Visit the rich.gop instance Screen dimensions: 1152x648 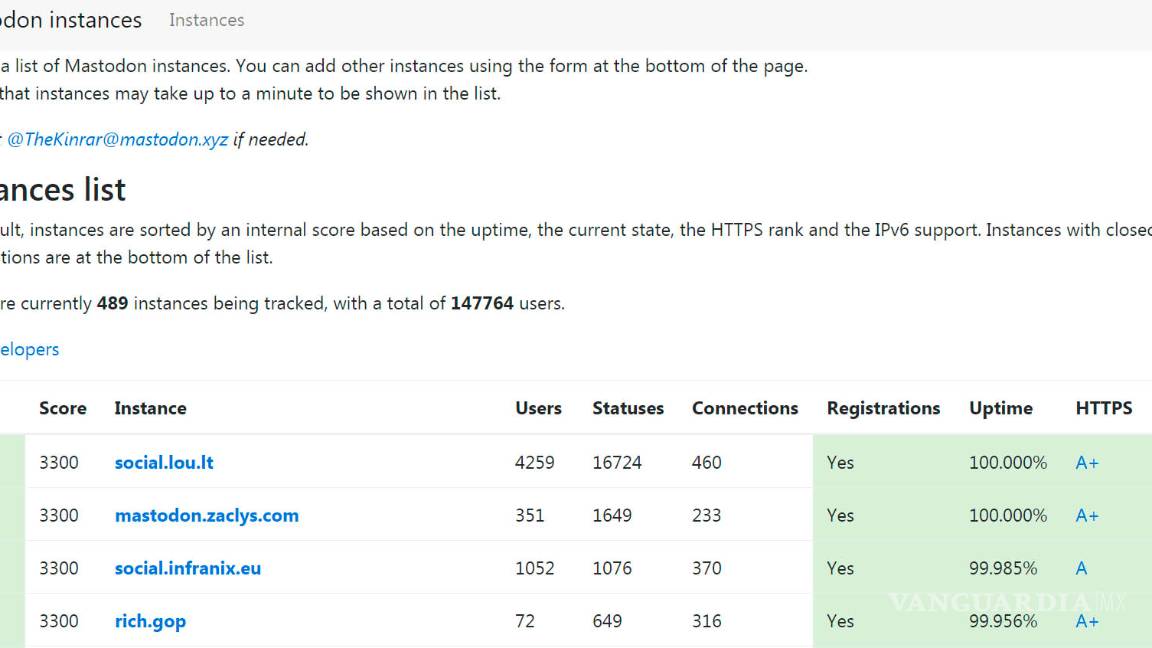click(x=150, y=621)
